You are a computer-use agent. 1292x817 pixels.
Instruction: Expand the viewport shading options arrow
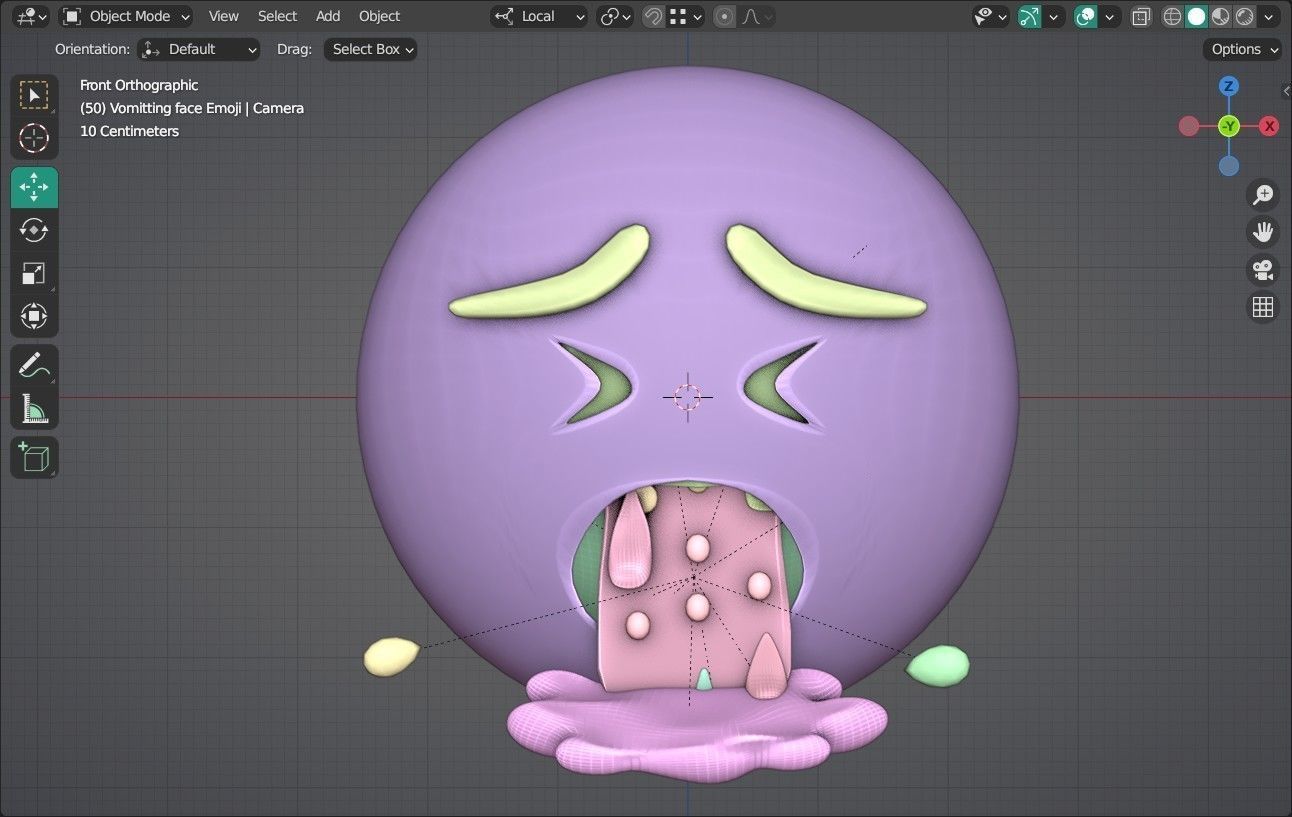(x=1269, y=16)
